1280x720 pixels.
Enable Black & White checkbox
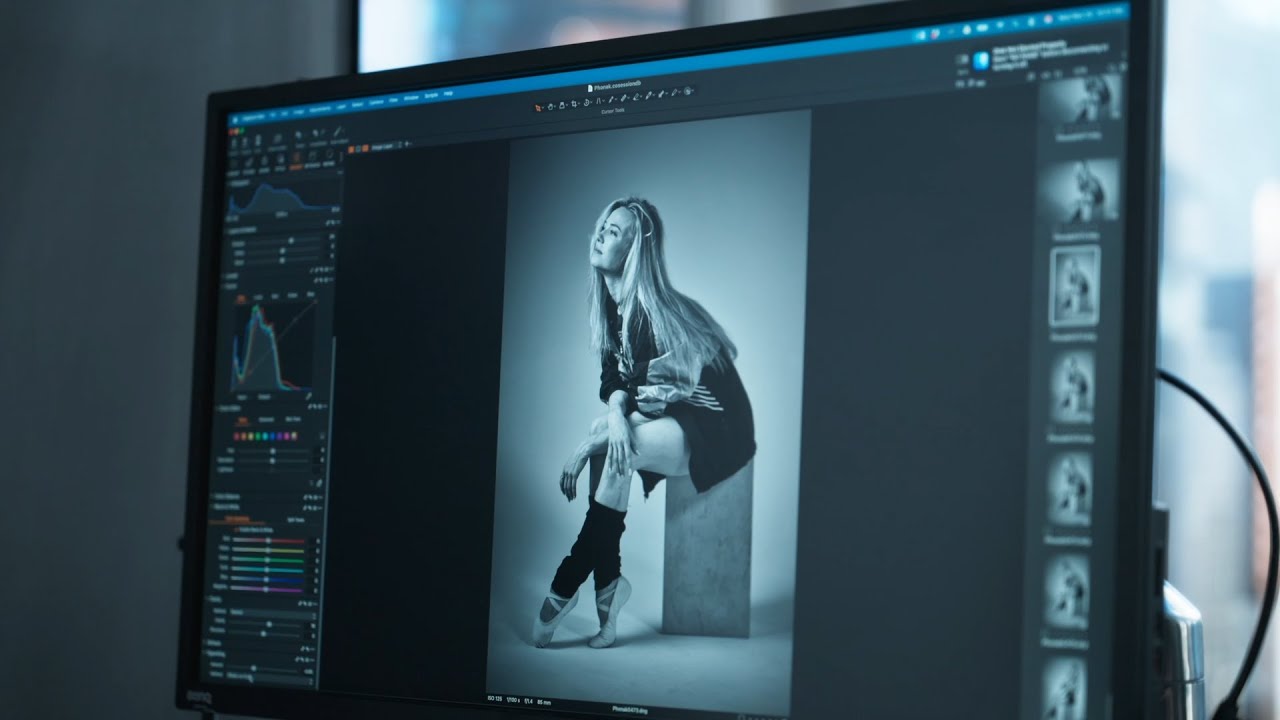click(x=236, y=529)
